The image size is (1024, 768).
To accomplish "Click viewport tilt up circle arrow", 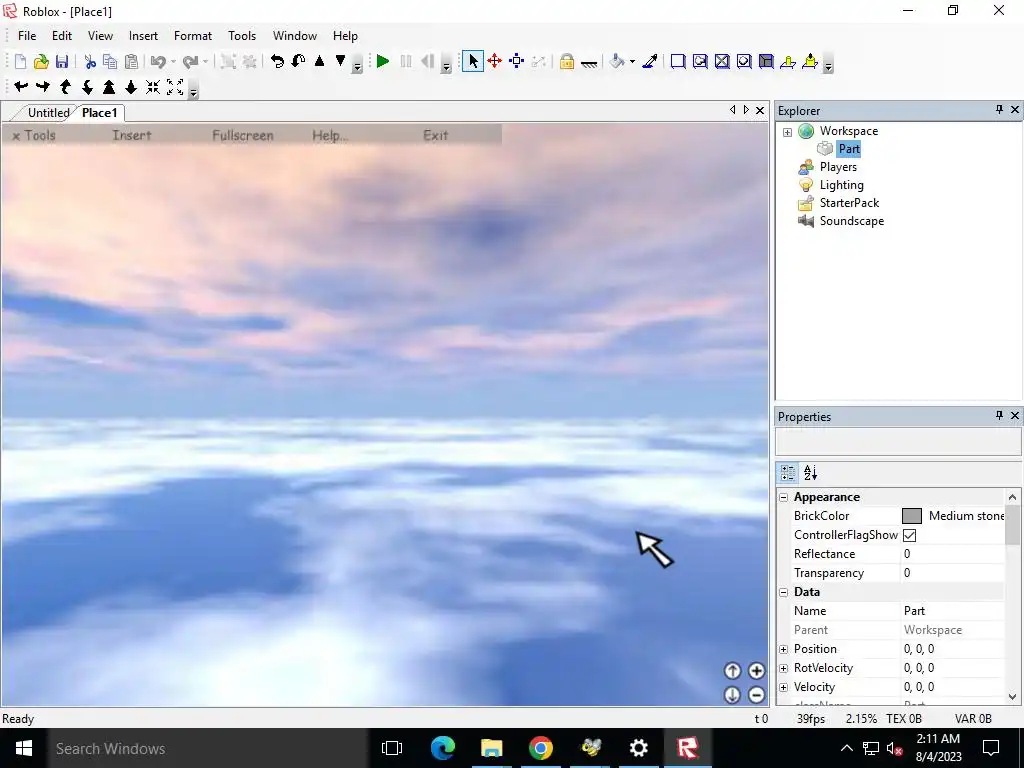I will pyautogui.click(x=732, y=671).
